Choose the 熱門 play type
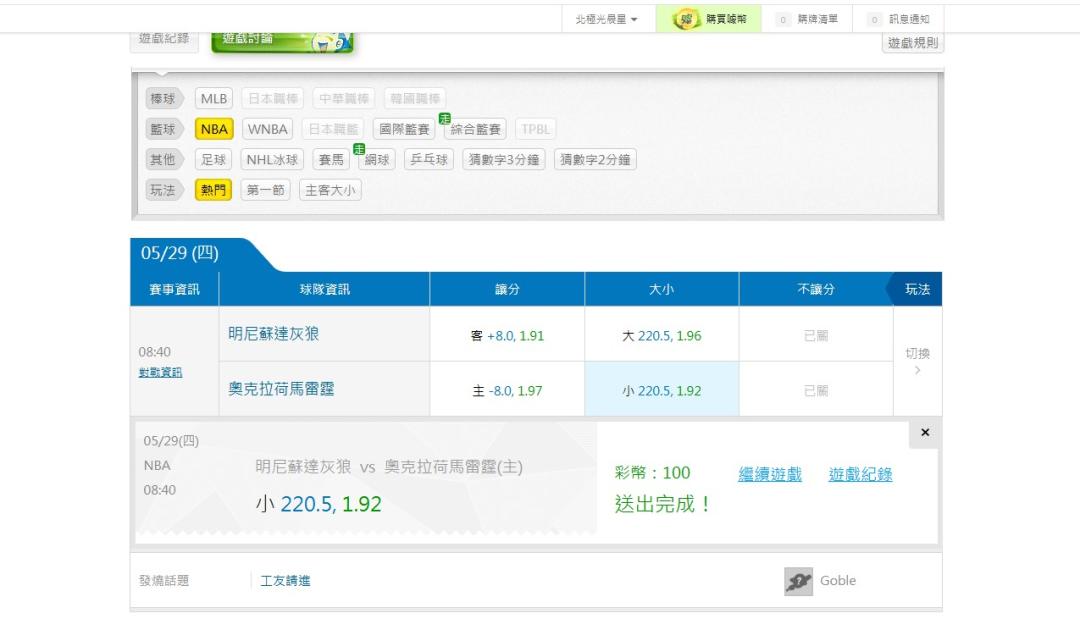 point(214,190)
